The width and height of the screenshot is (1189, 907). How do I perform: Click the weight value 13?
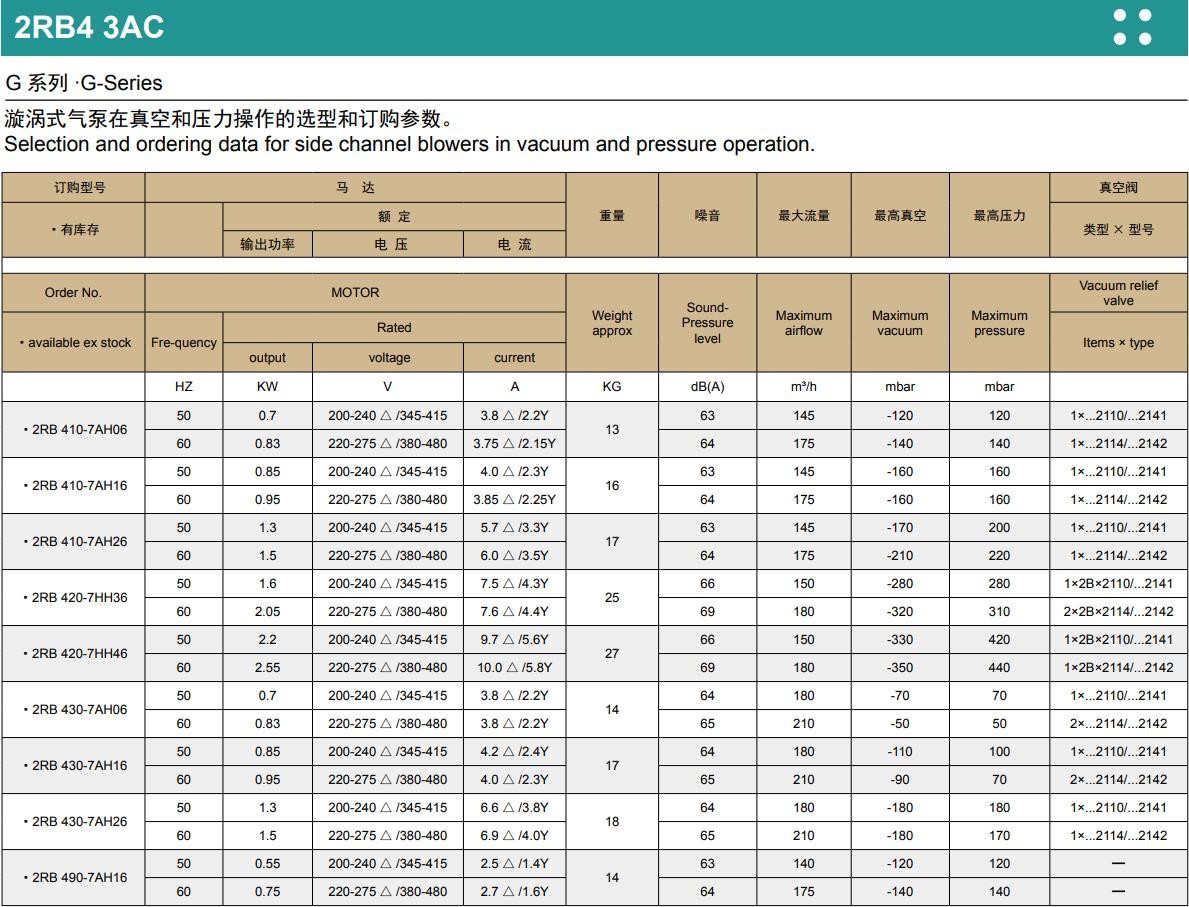click(x=612, y=429)
